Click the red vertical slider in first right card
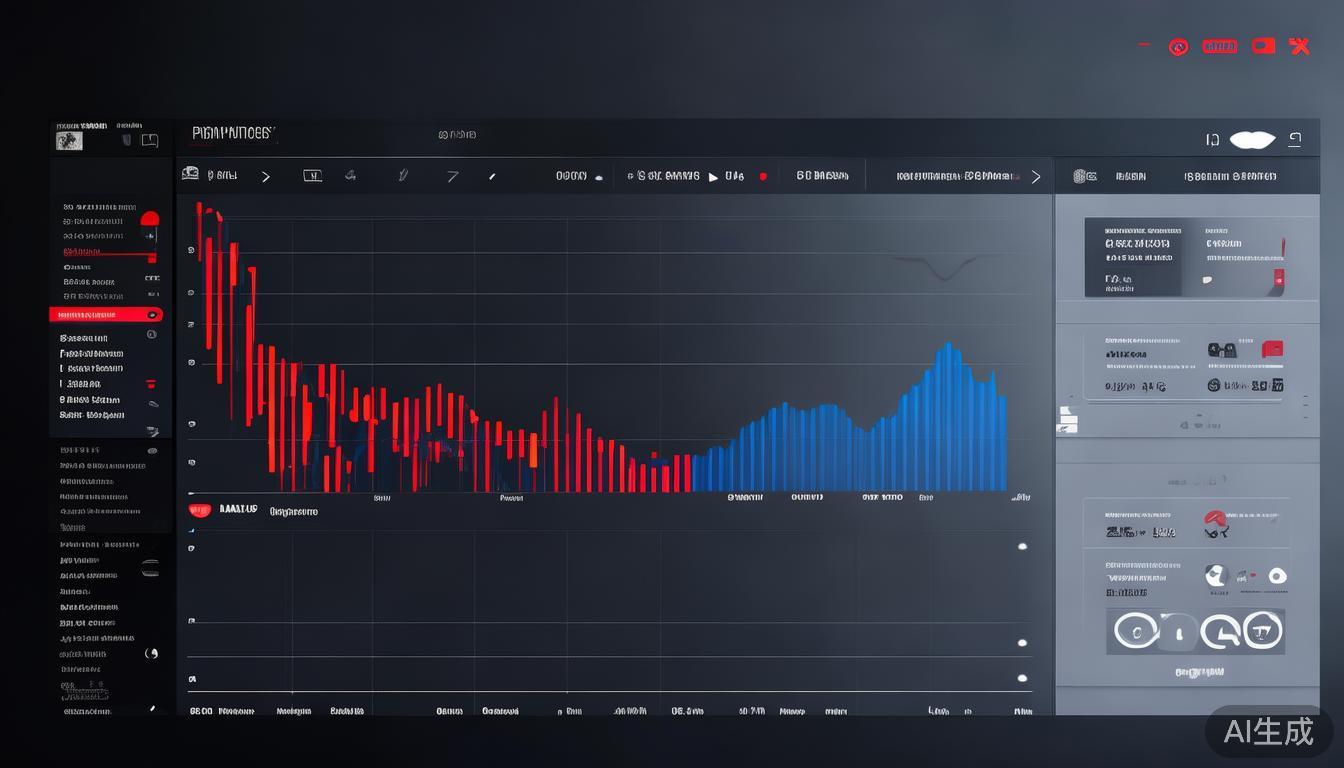 tap(1278, 280)
